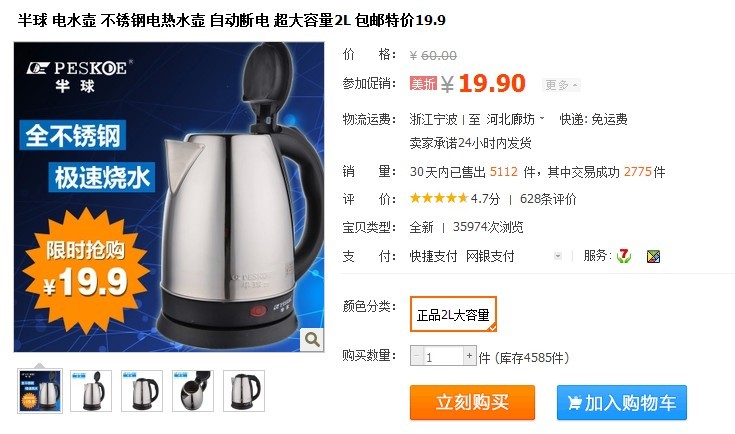The image size is (735, 434).
Task: Click the 加入购物车 add to cart button
Action: pos(622,402)
